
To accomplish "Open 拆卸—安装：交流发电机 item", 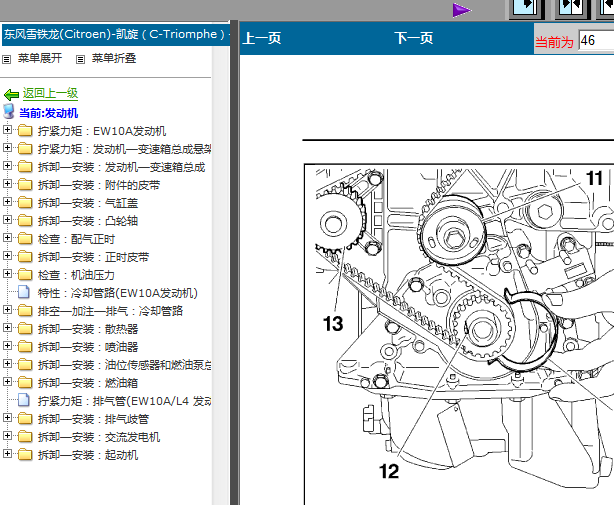I will click(x=99, y=437).
